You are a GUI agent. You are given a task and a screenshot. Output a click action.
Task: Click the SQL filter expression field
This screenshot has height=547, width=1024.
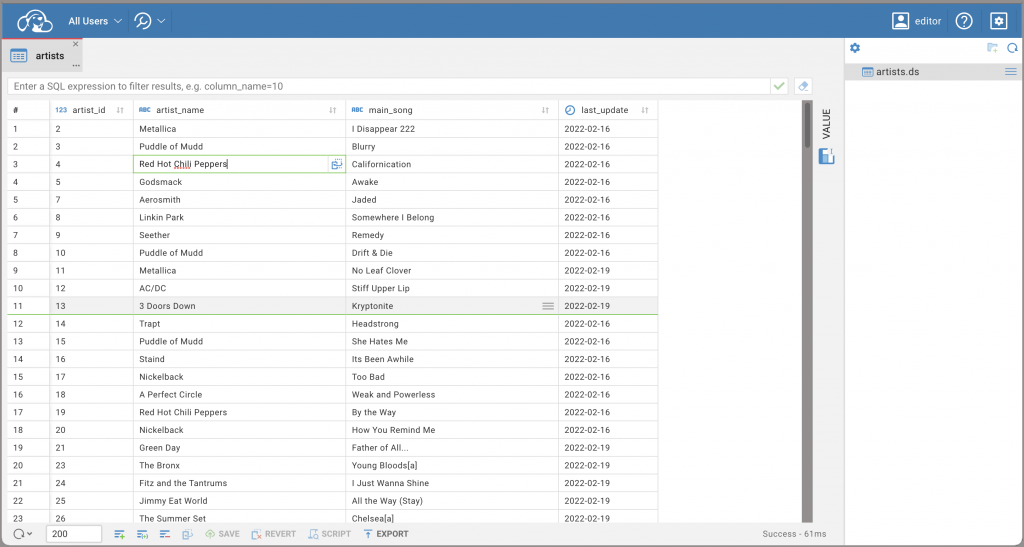click(x=389, y=86)
